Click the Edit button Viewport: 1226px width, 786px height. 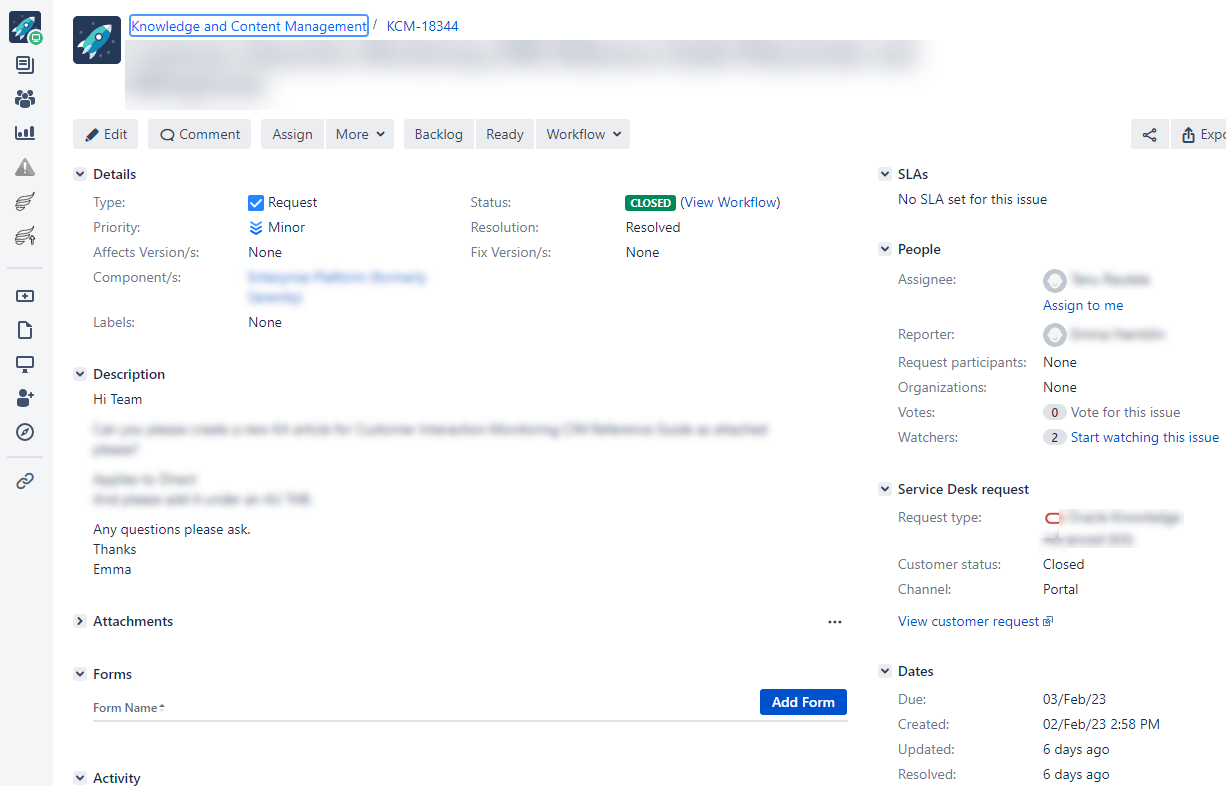point(106,134)
